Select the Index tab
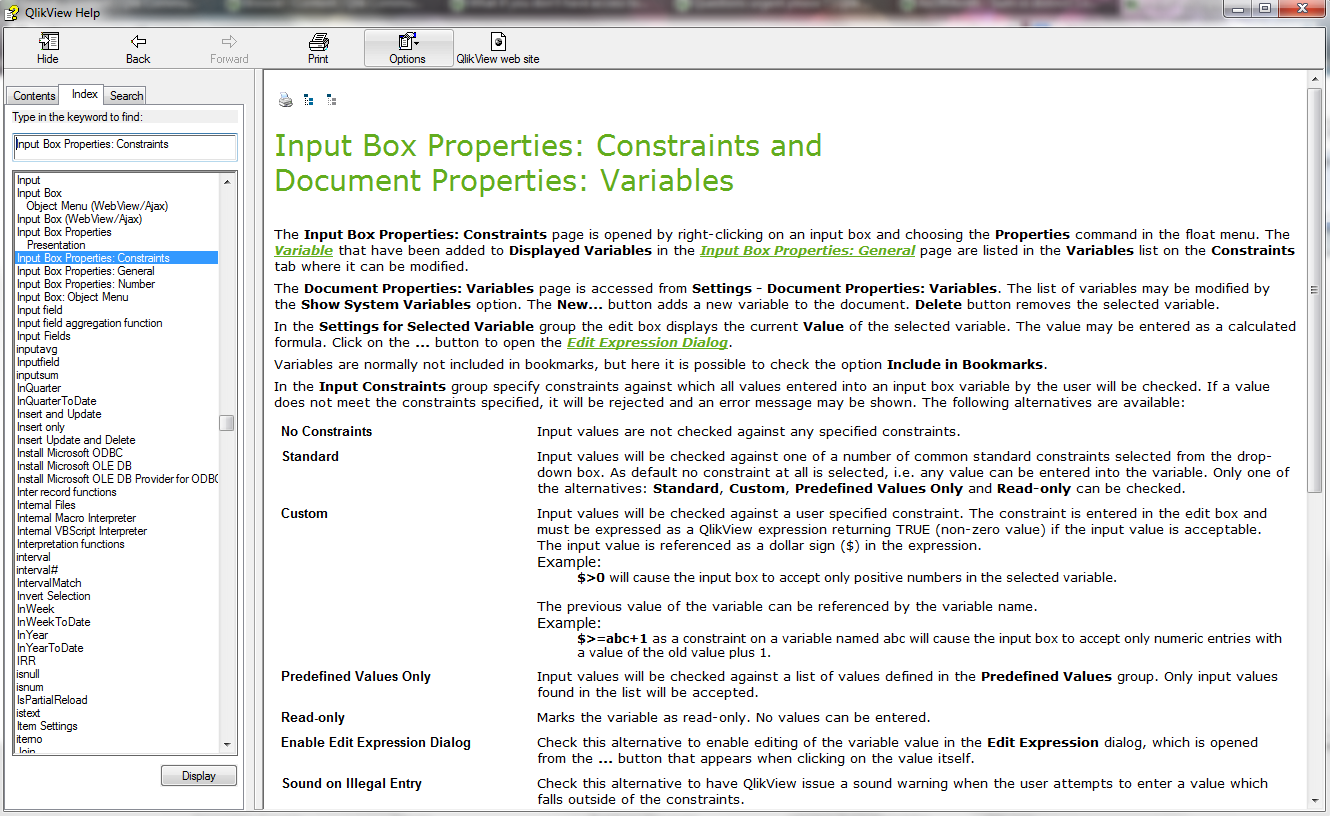Image resolution: width=1330 pixels, height=816 pixels. tap(85, 94)
